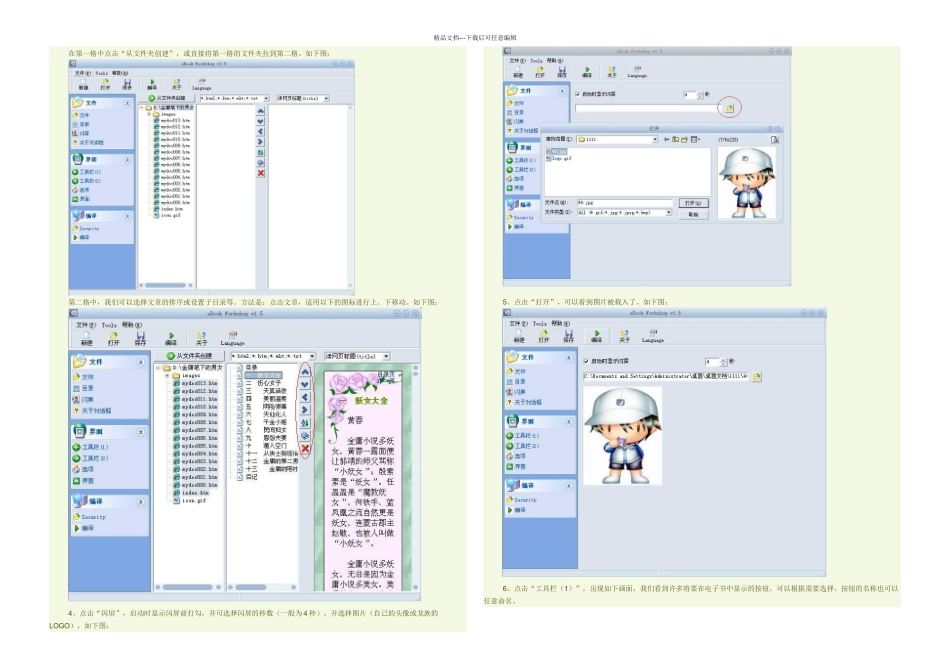Click preview toggle icon above picture in 打开 dialog
Screen dimensions: 950x672
tap(774, 139)
